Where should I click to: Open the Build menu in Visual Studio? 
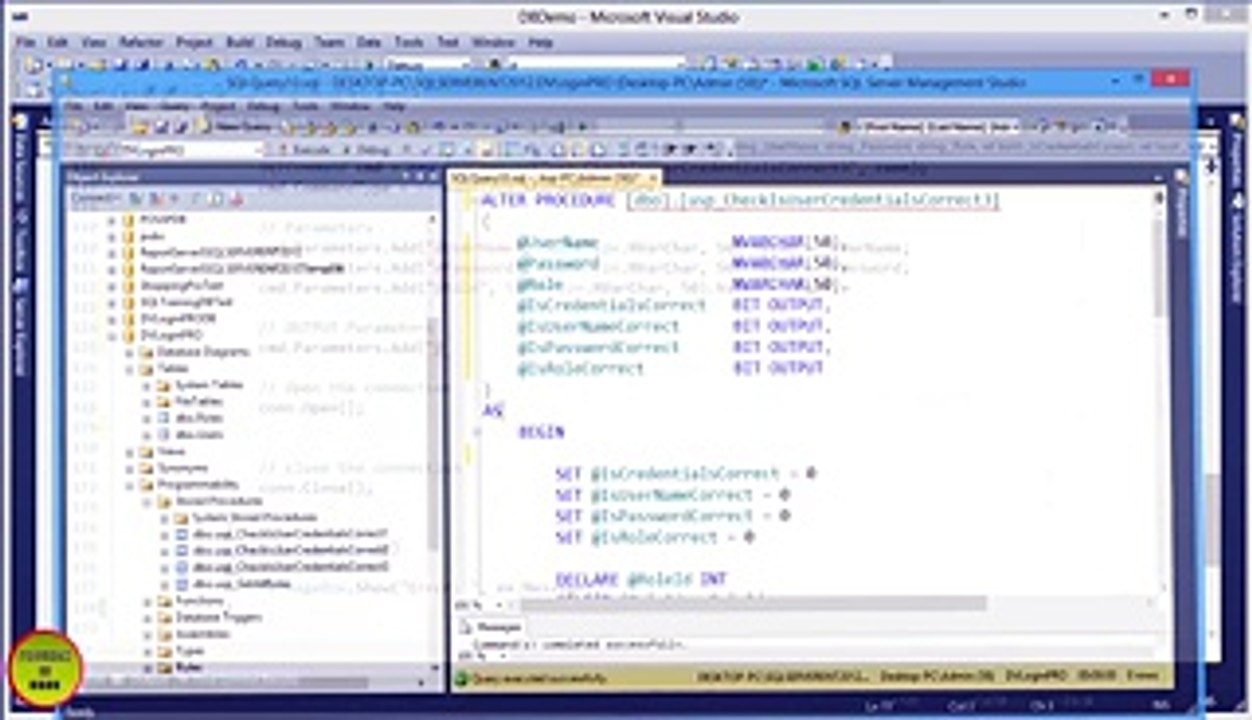(x=240, y=43)
